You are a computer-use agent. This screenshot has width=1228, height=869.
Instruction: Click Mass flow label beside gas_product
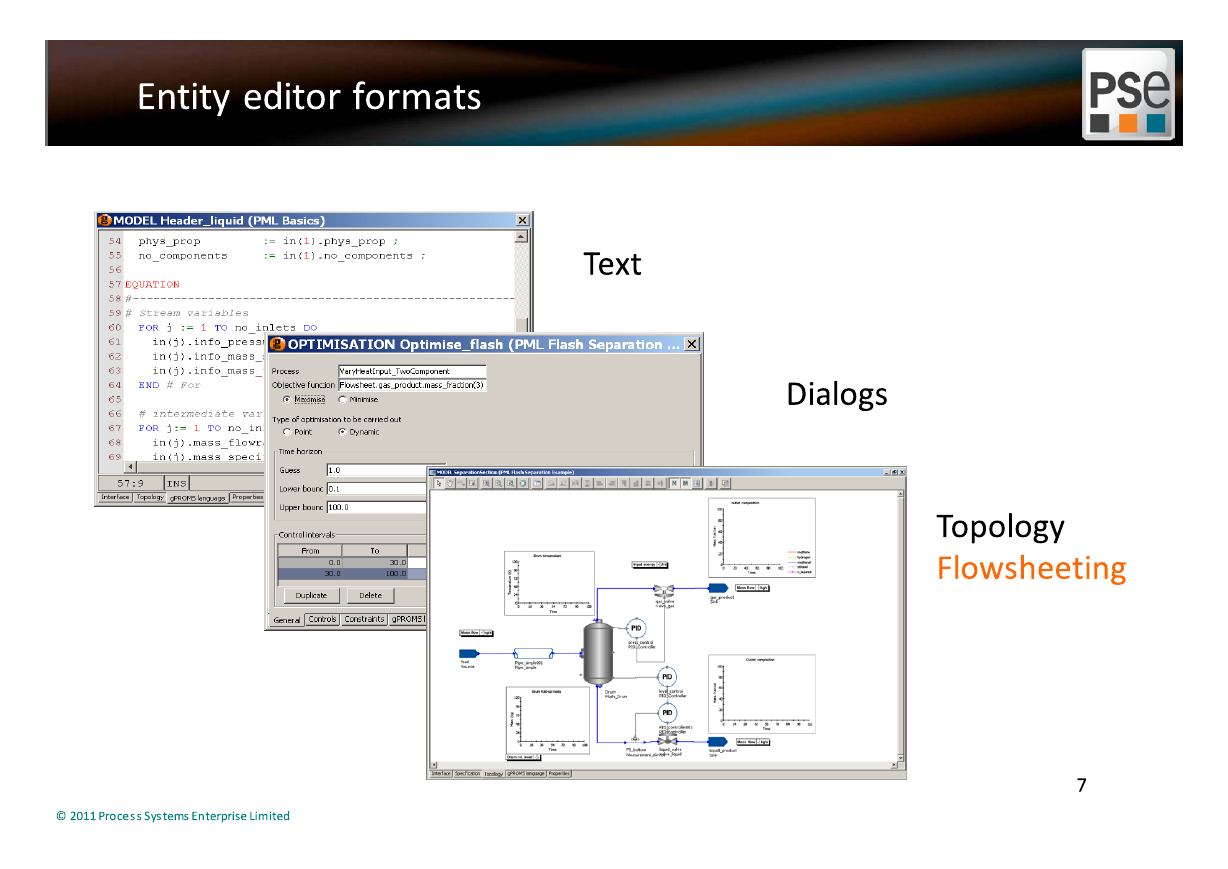click(x=753, y=588)
